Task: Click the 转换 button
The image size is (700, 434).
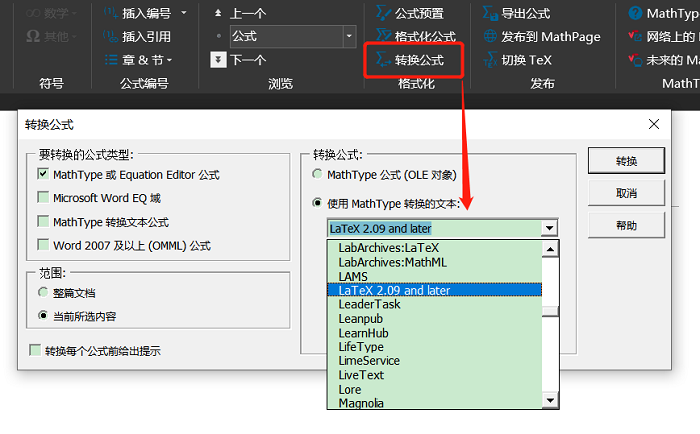Action: [x=626, y=161]
